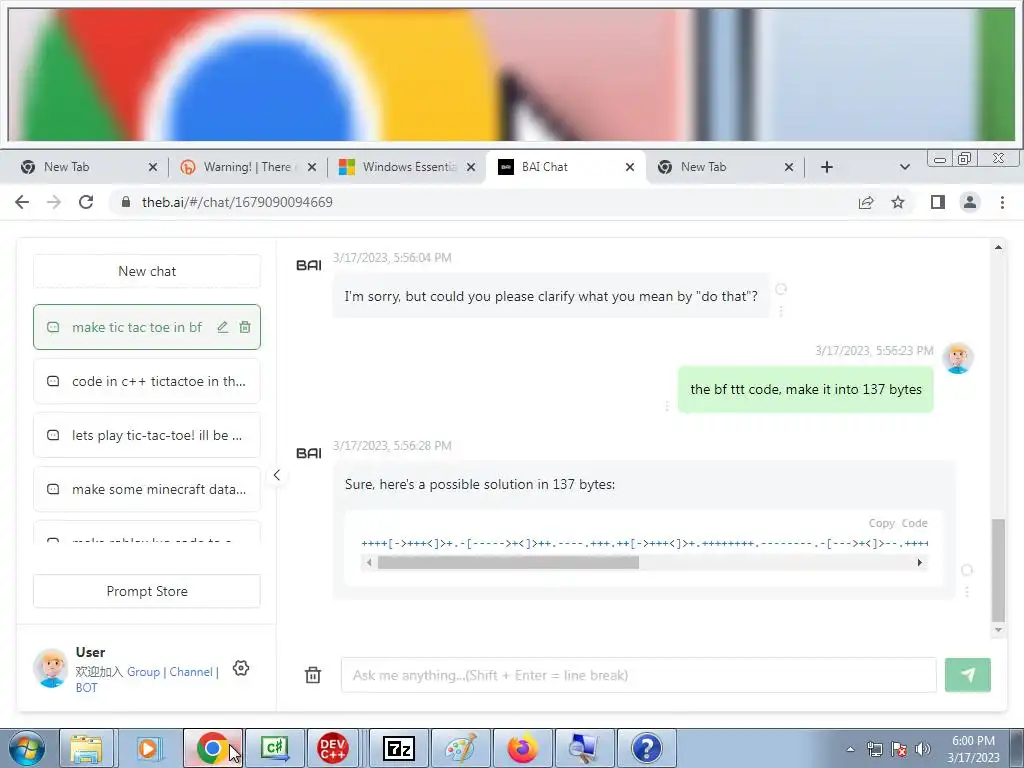Open options for the '137 bytes' user message
Viewport: 1024px width, 768px height.
tap(667, 406)
